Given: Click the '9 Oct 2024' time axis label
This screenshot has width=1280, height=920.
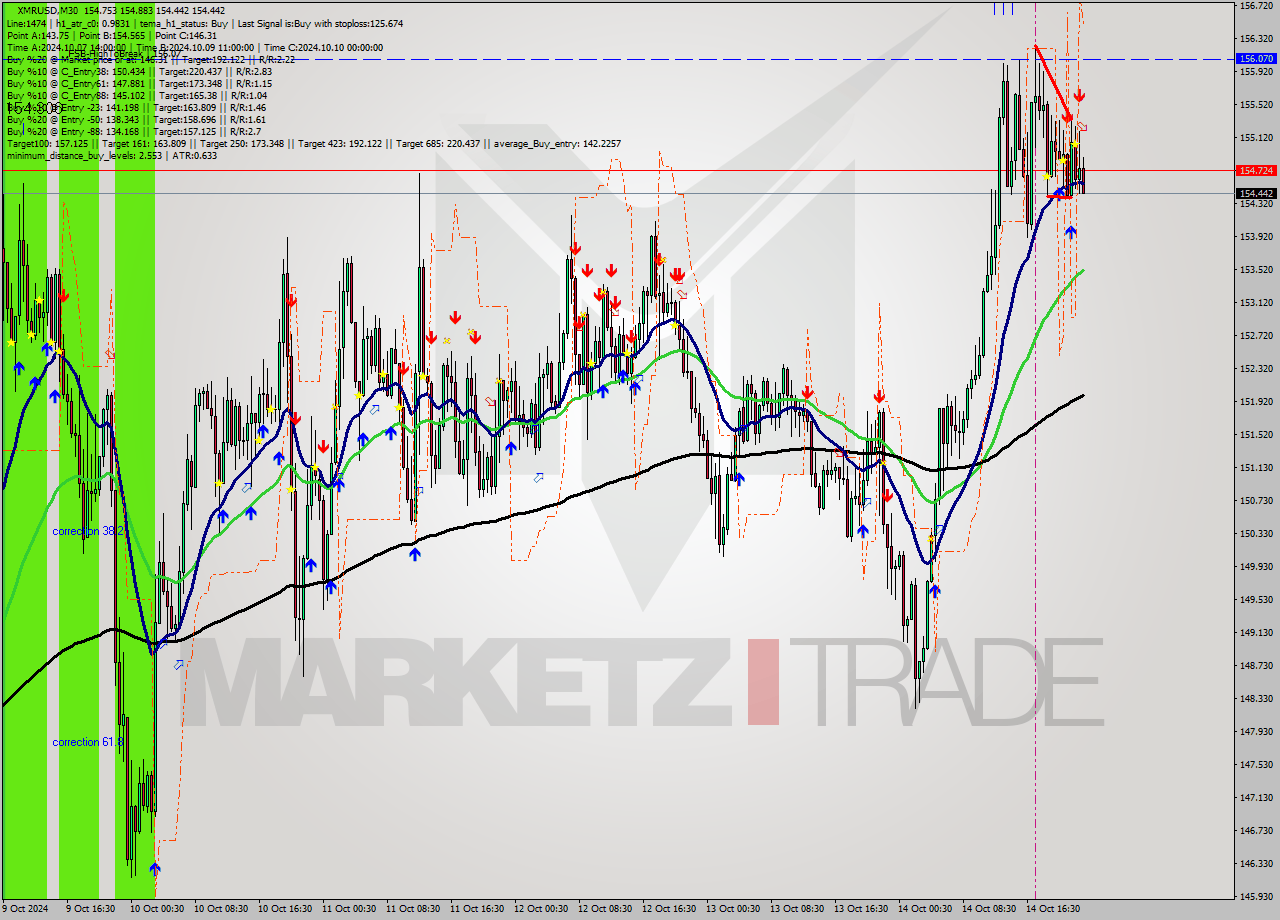Looking at the screenshot, I should coord(27,909).
